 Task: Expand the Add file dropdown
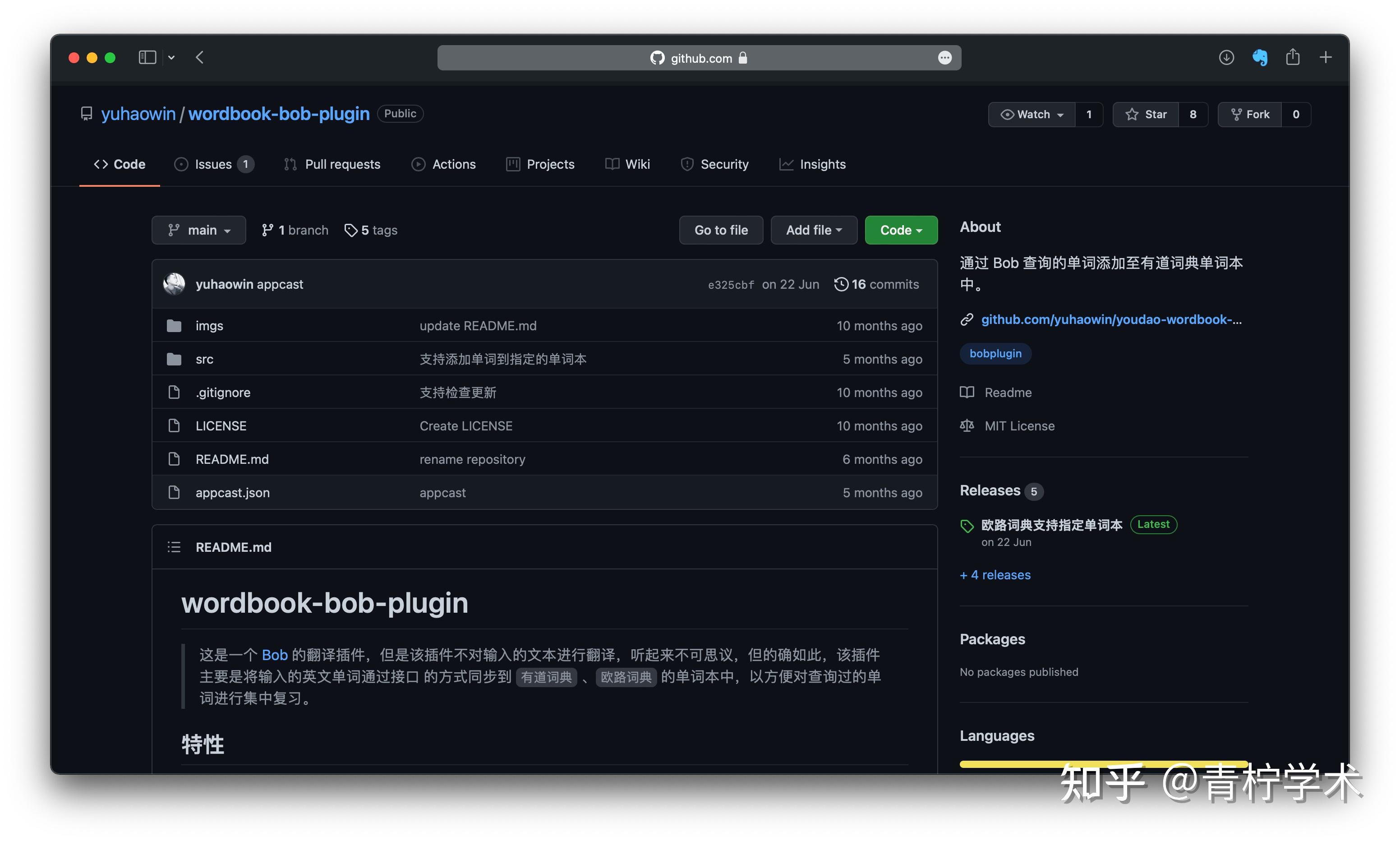(x=814, y=230)
